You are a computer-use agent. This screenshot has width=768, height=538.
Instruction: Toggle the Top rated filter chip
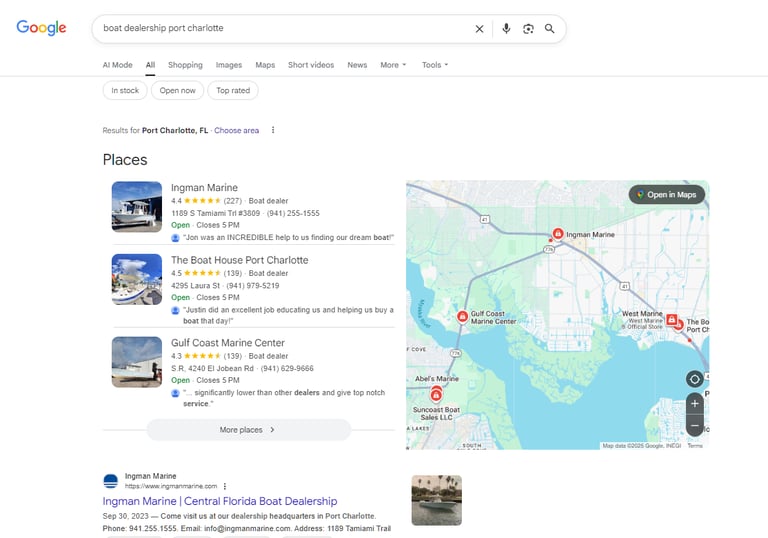(233, 90)
